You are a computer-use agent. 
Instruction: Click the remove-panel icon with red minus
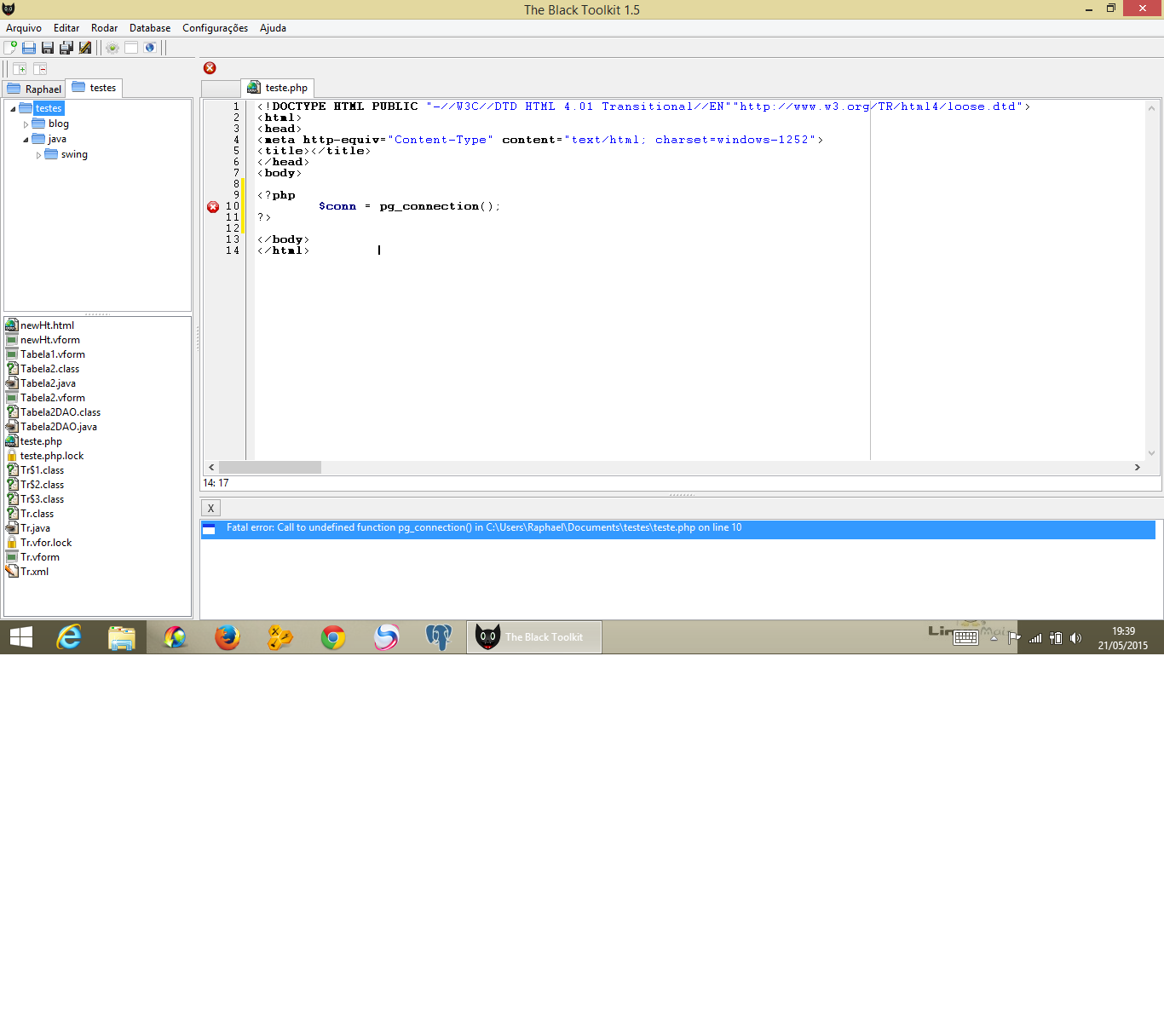click(39, 69)
